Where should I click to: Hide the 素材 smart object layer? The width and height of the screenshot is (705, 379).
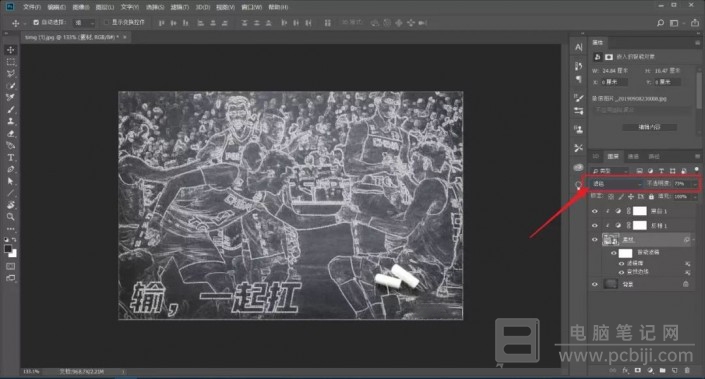[595, 240]
